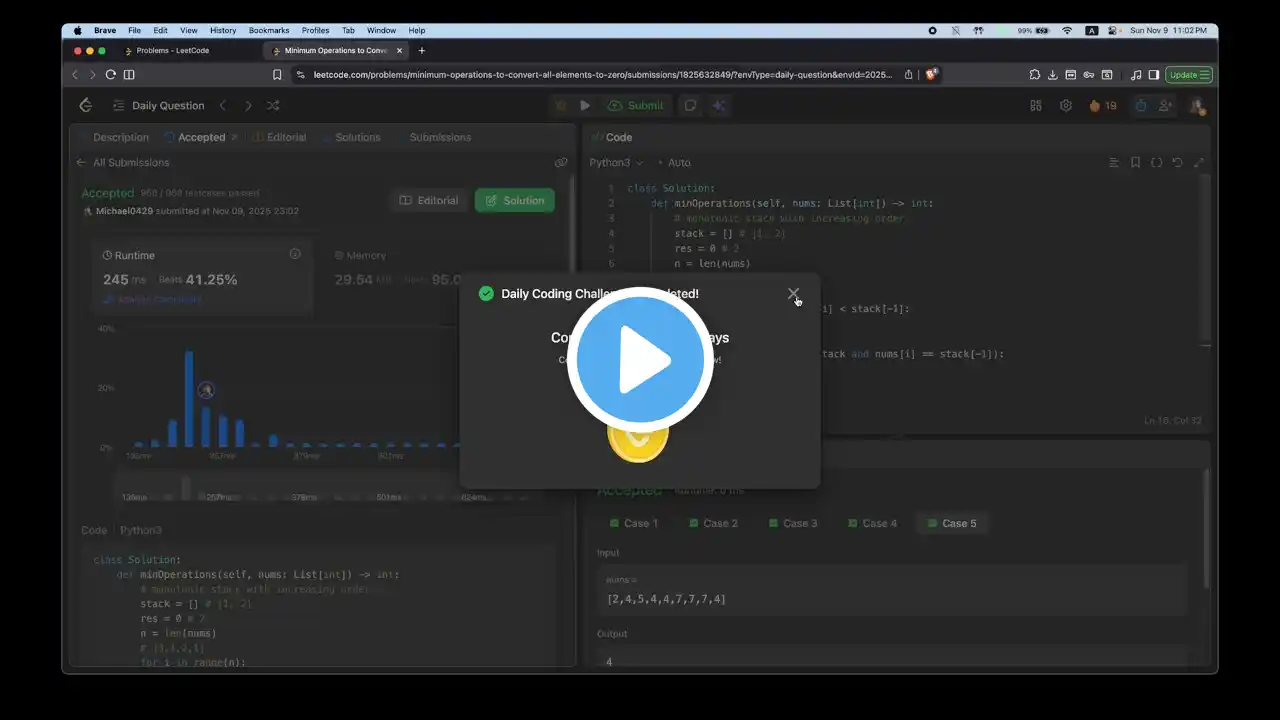Expand the code editor to fullscreen
Viewport: 1280px width, 720px height.
point(1199,162)
